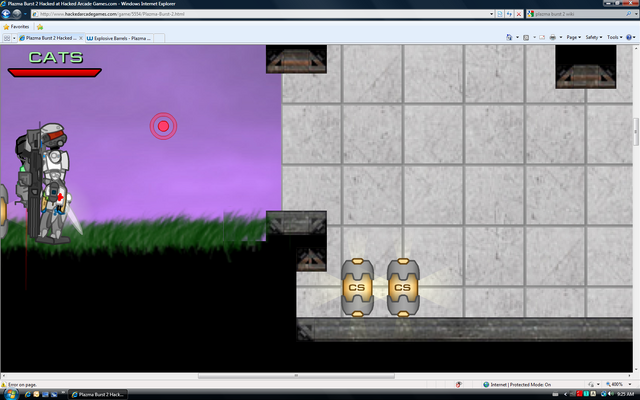Open the zoom level 400% control
Viewport: 640px width, 400px height.
[614, 384]
